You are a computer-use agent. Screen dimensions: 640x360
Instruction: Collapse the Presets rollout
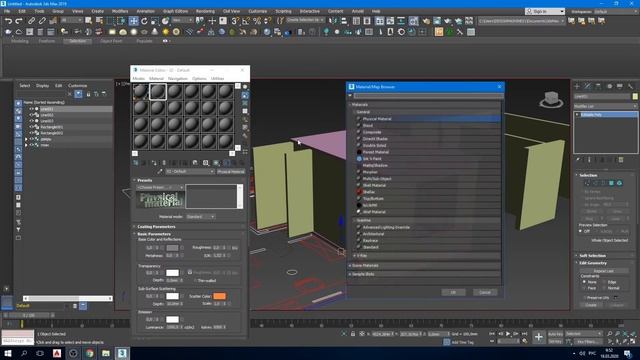click(145, 180)
